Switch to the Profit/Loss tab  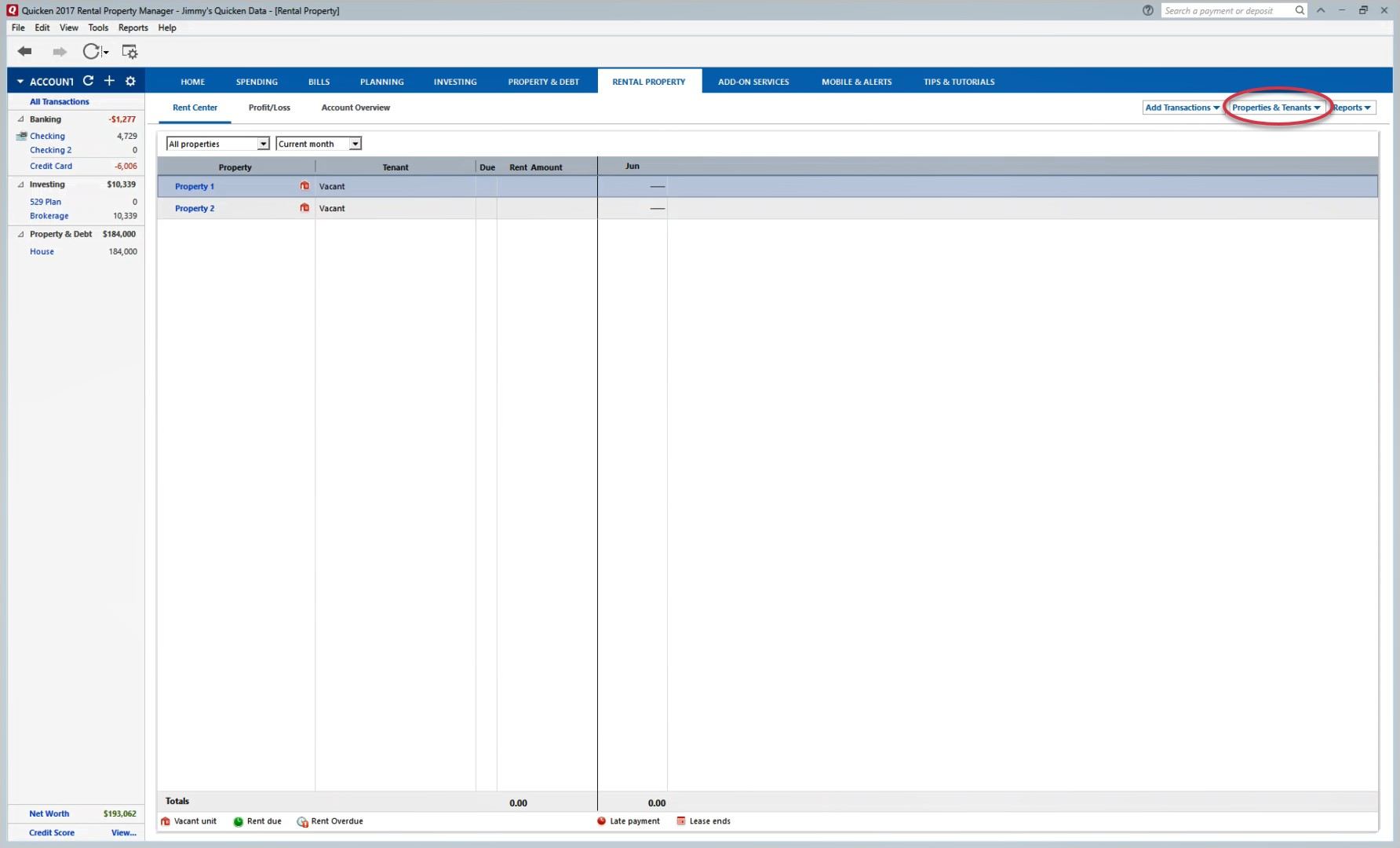pos(269,108)
